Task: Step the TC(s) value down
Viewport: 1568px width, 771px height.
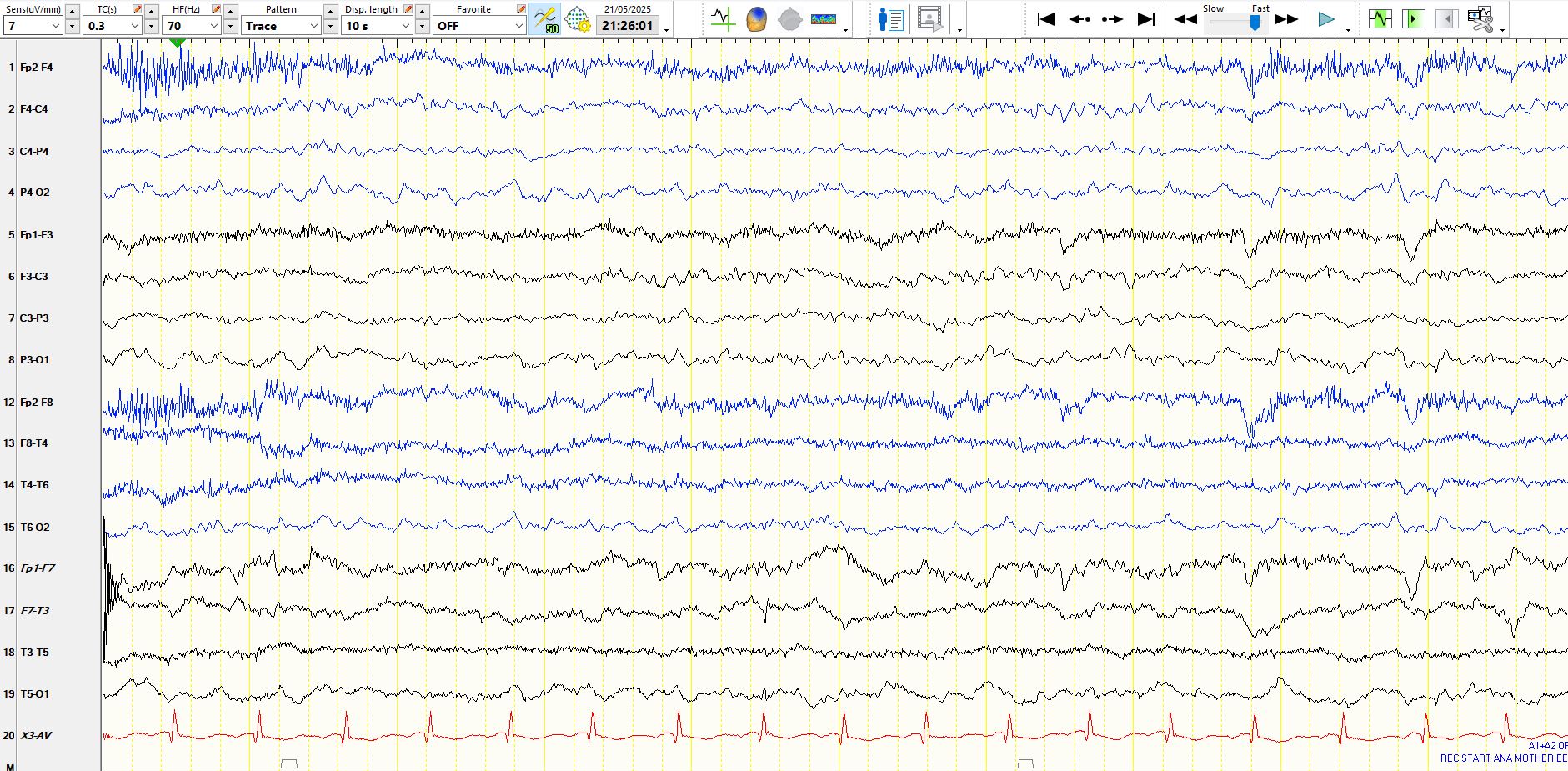Action: pyautogui.click(x=152, y=26)
